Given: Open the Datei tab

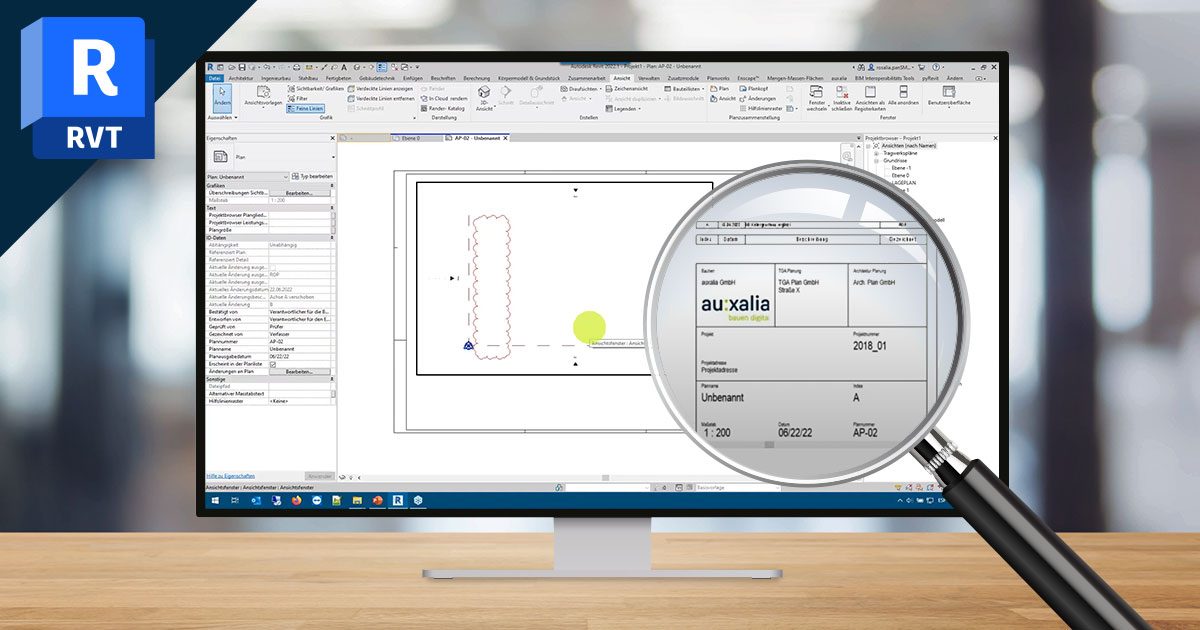Looking at the screenshot, I should point(214,78).
